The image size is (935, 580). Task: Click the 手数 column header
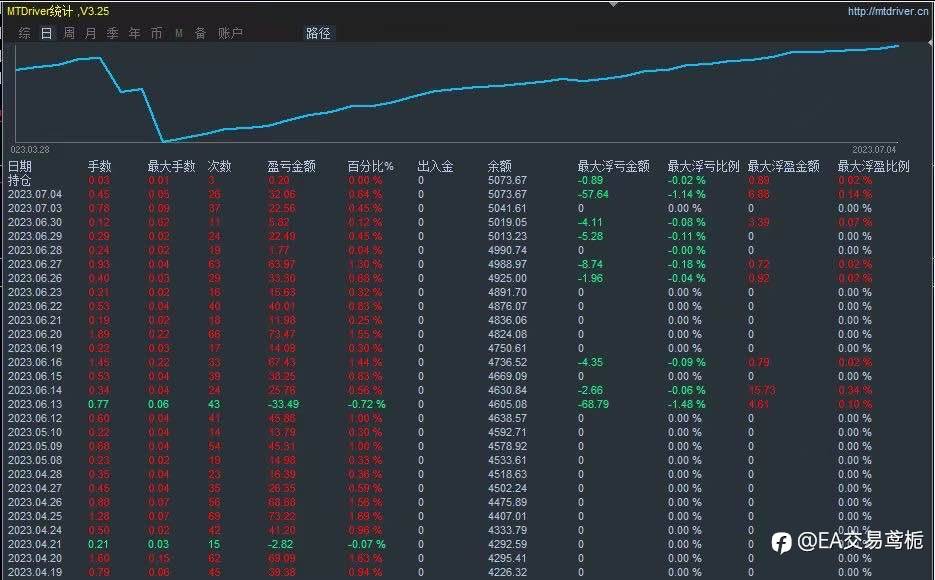(x=100, y=166)
